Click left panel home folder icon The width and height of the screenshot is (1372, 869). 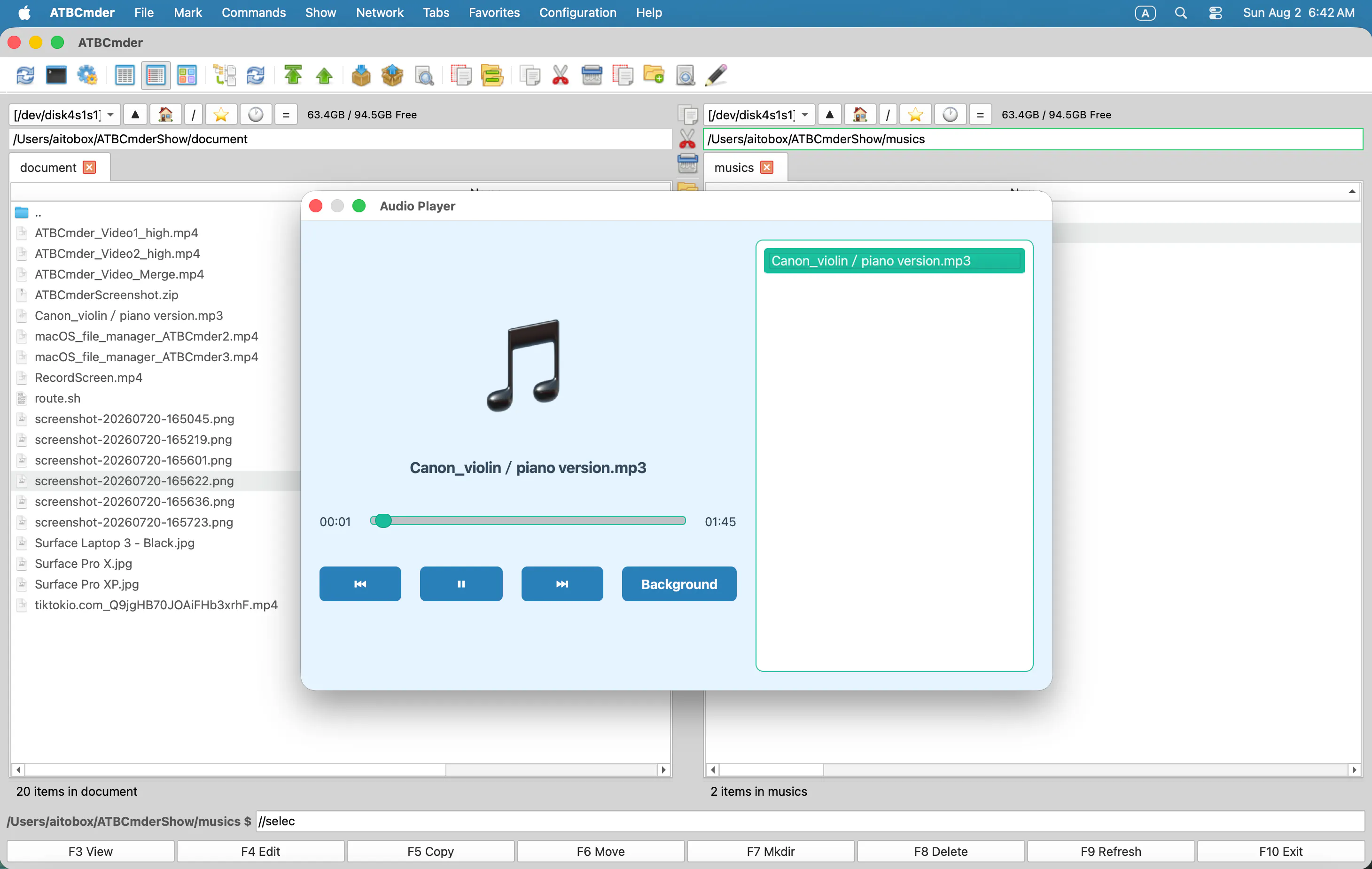166,115
